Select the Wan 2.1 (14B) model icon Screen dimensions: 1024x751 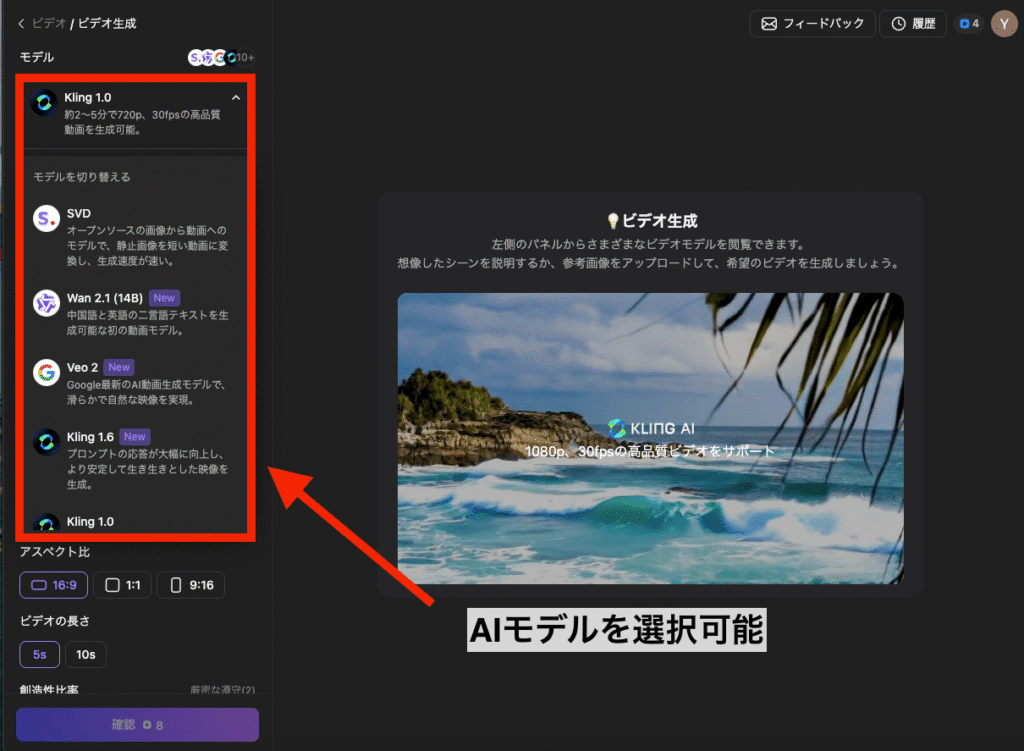click(46, 303)
